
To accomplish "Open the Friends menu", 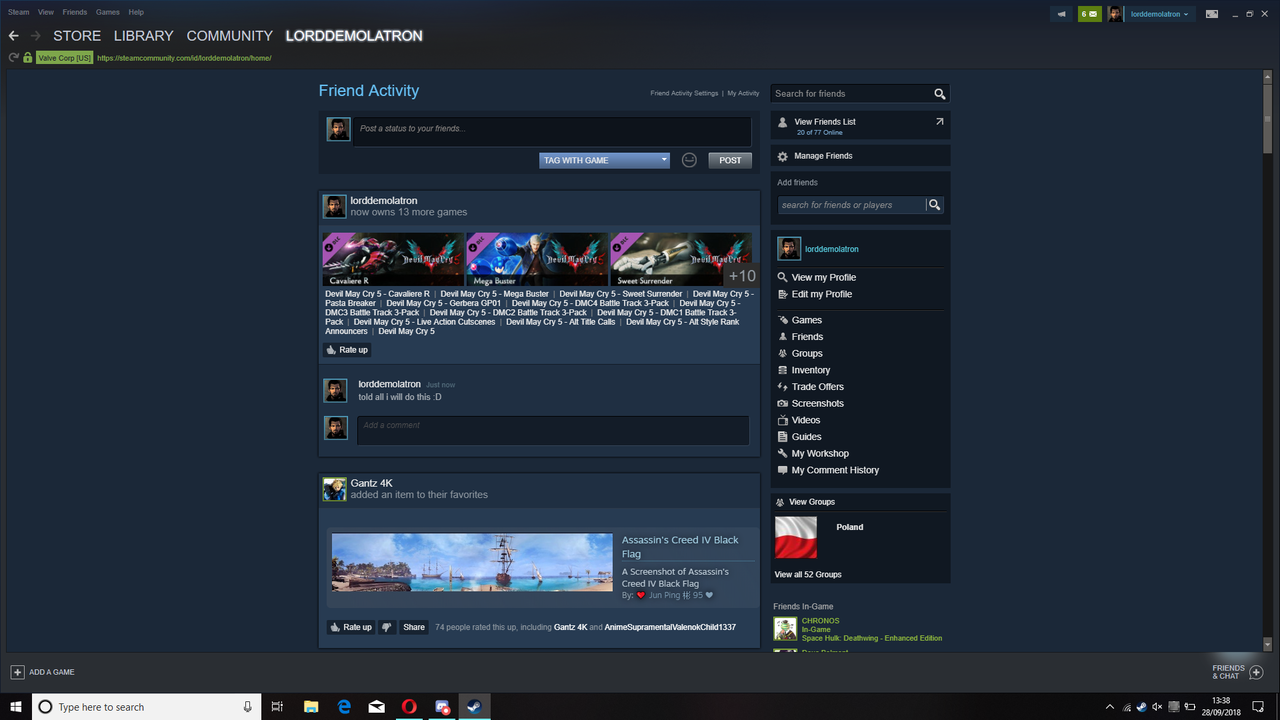I will [x=75, y=12].
